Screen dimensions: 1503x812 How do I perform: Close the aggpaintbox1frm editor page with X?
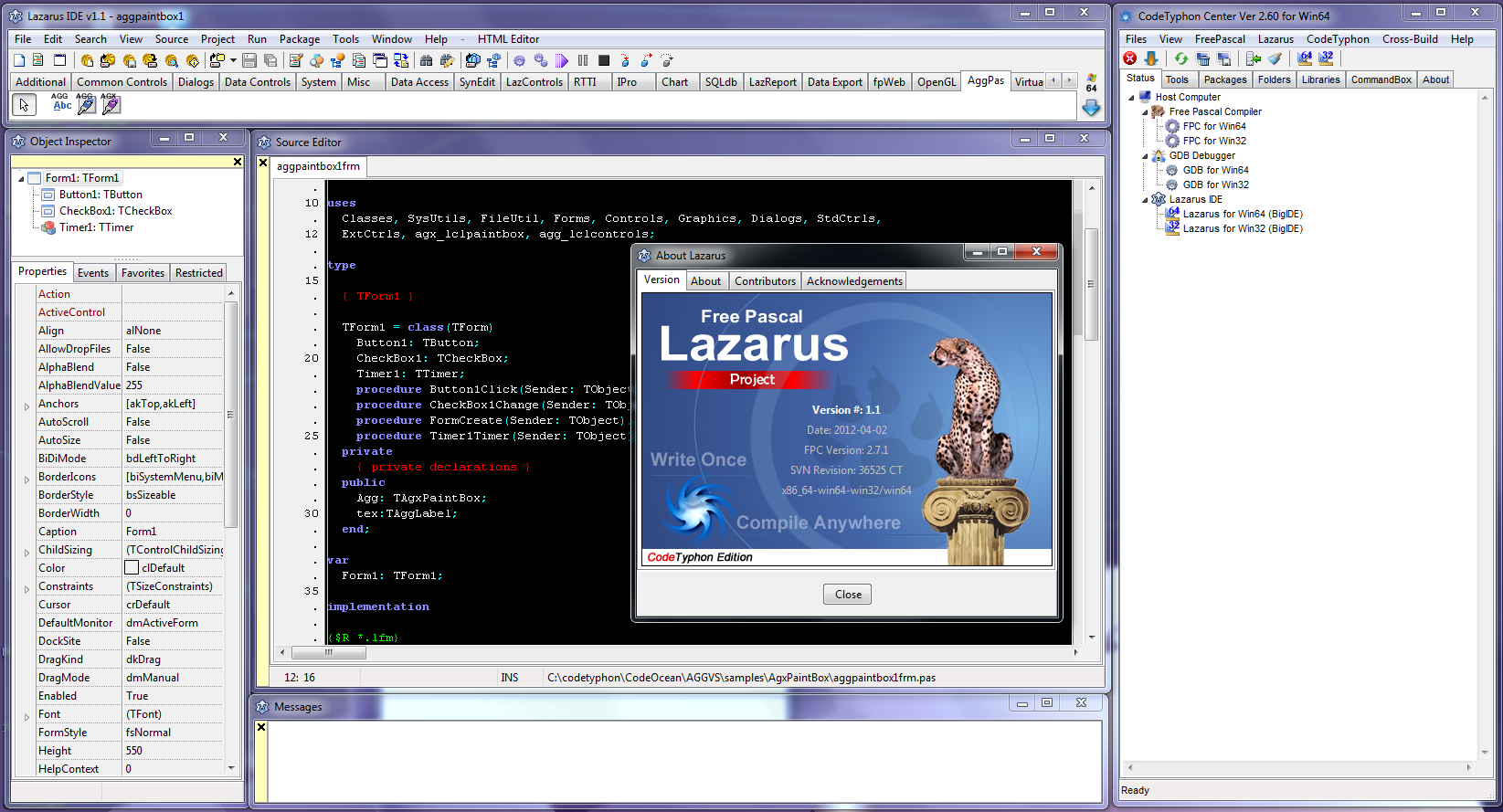[x=263, y=163]
